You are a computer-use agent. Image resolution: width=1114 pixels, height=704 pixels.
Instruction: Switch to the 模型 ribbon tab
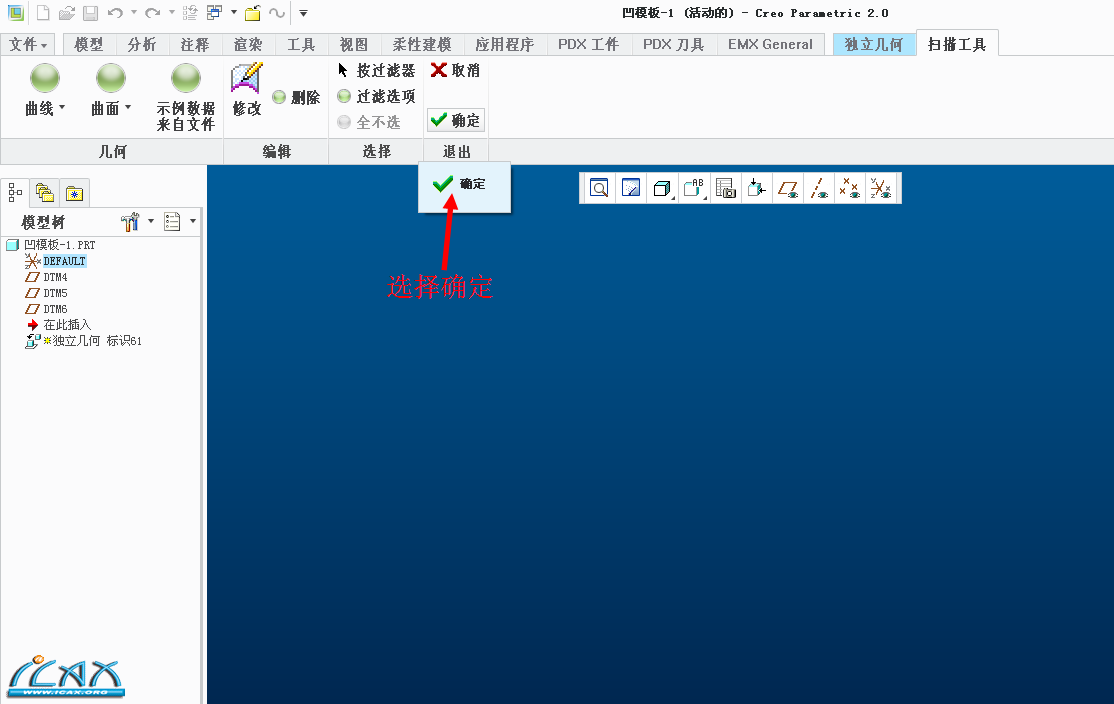coord(90,45)
